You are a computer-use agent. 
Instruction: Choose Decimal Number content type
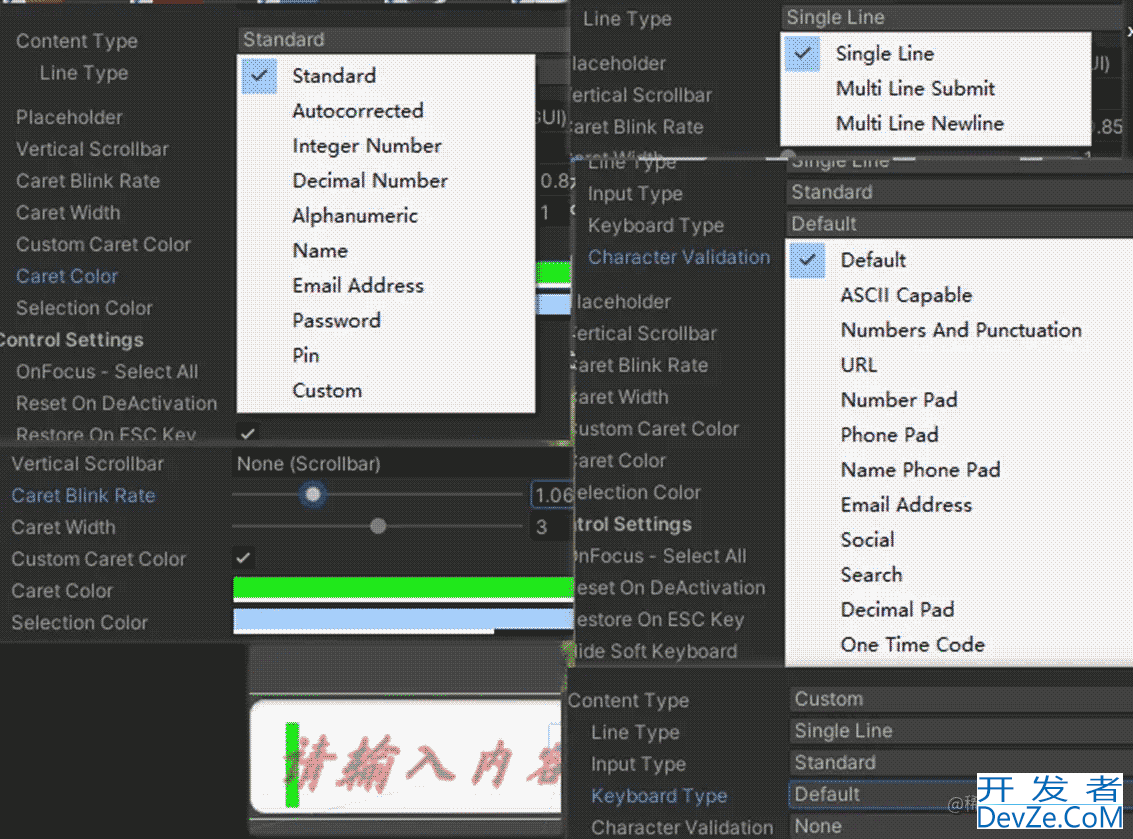(370, 181)
